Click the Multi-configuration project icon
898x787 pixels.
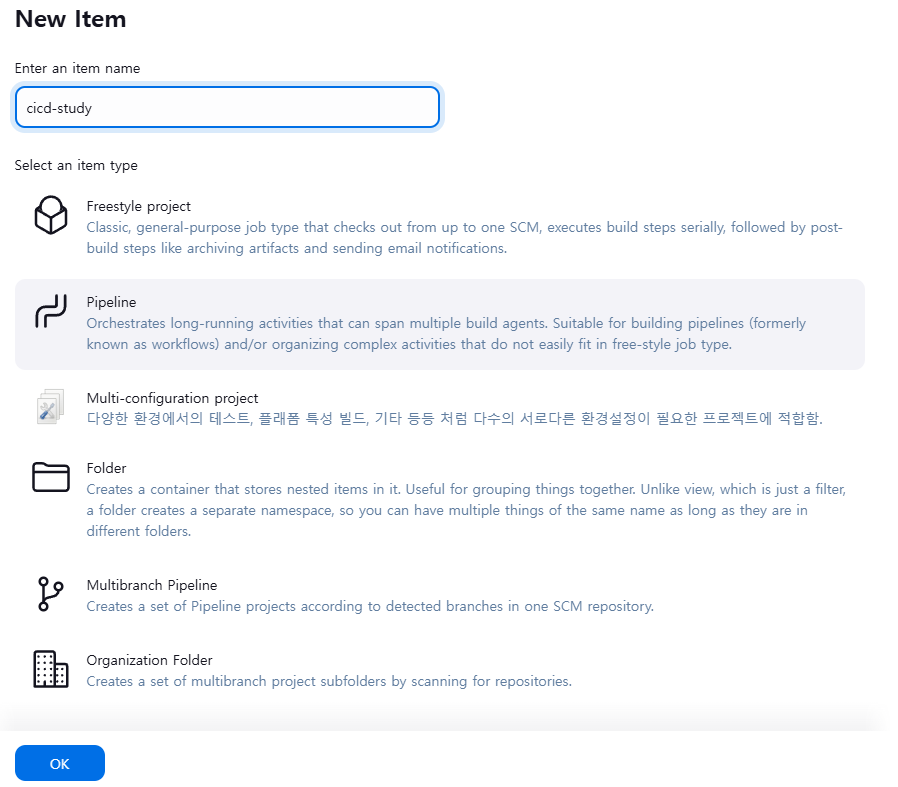(x=50, y=406)
